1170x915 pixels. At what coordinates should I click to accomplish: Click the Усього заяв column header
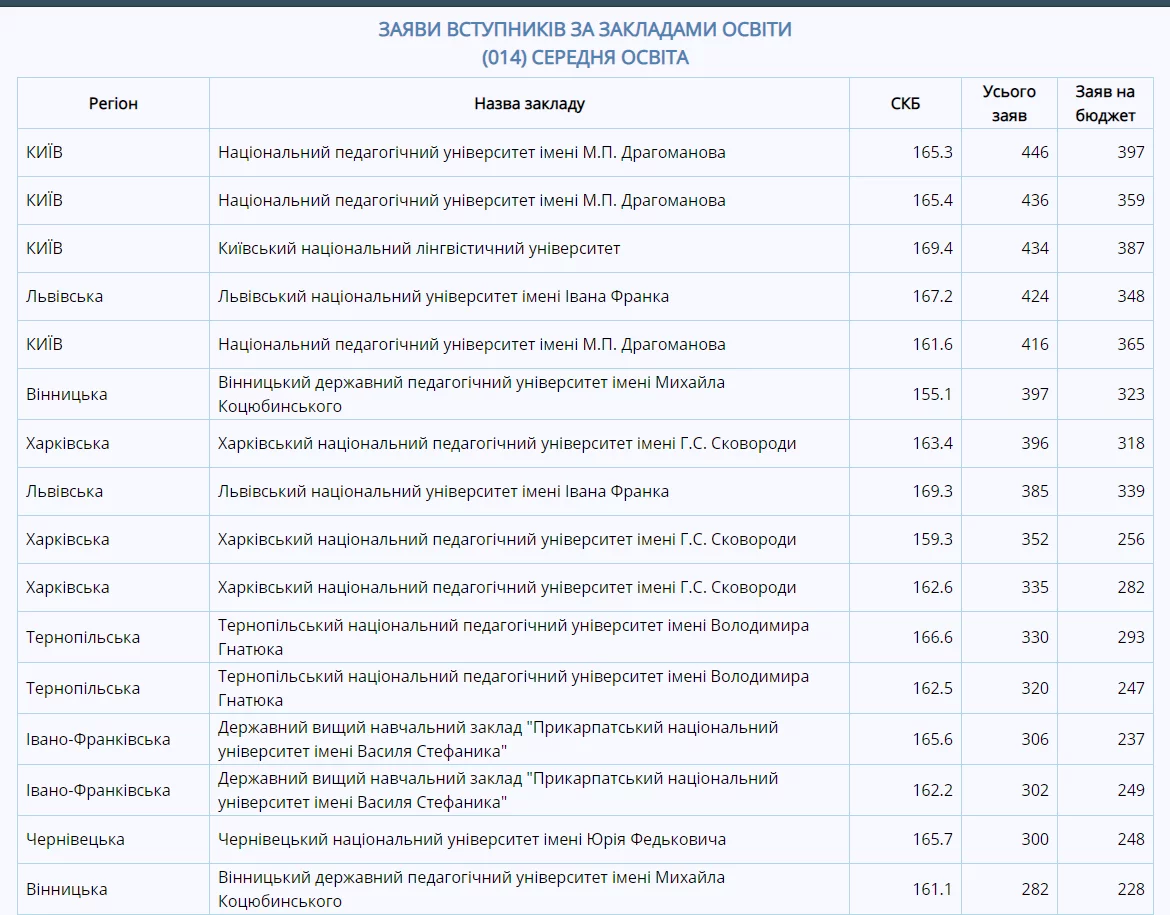pyautogui.click(x=1009, y=103)
